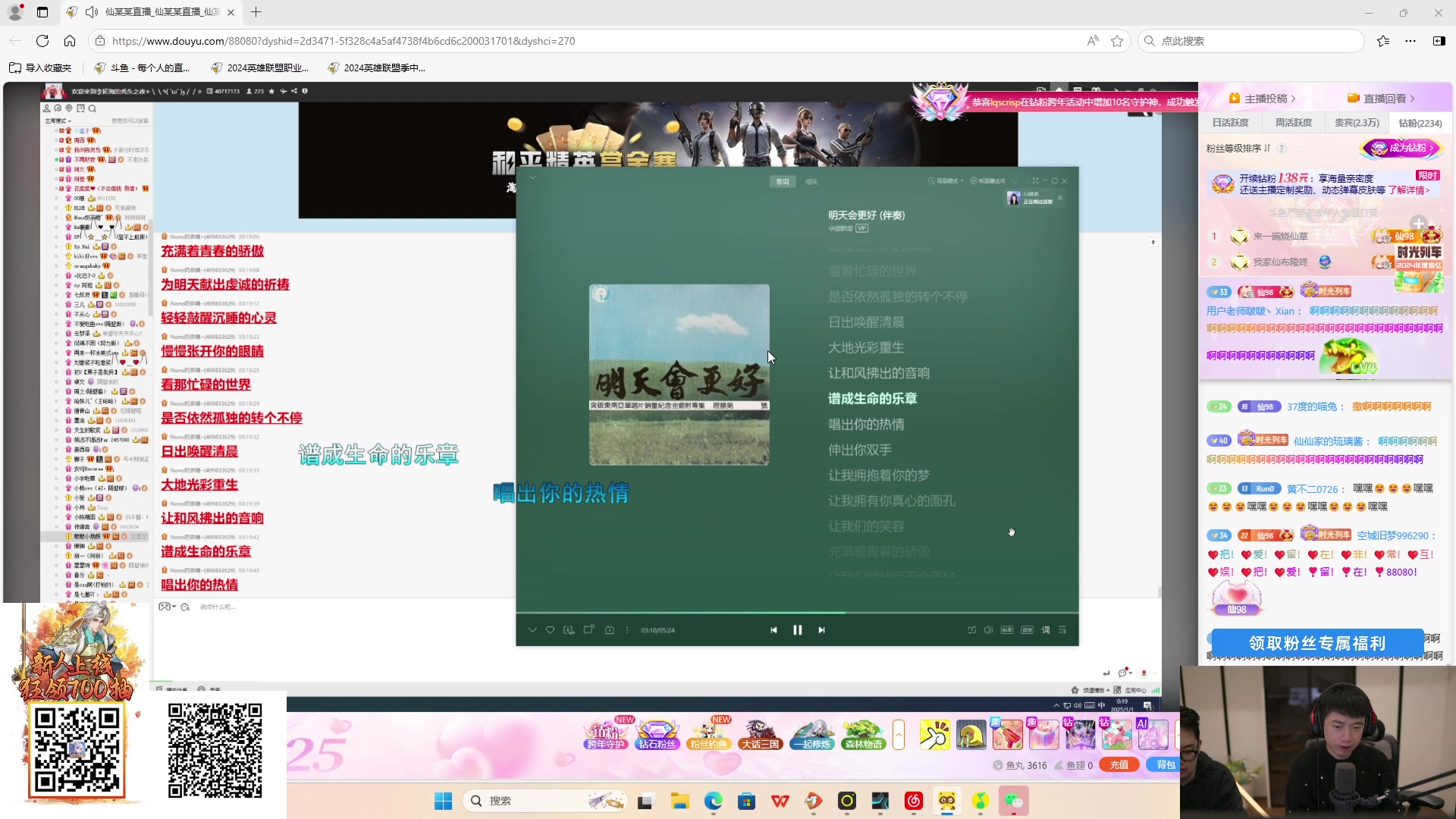The width and height of the screenshot is (1456, 819).
Task: Open 粉丝钓鱼 activity icon
Action: point(708,735)
